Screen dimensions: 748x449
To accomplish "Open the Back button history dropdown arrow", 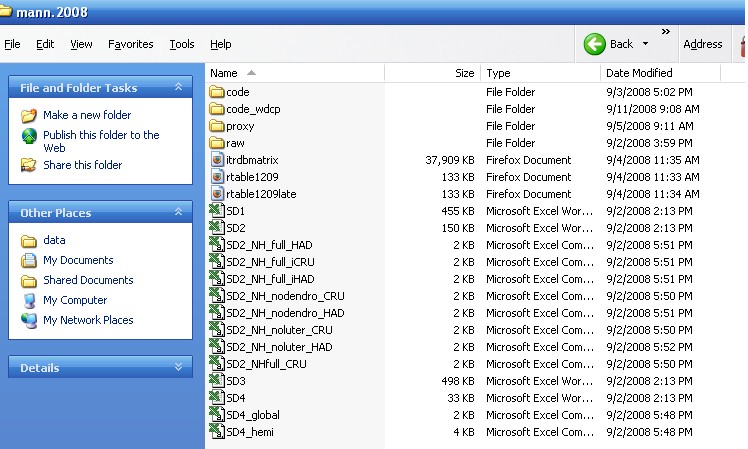I will (645, 44).
